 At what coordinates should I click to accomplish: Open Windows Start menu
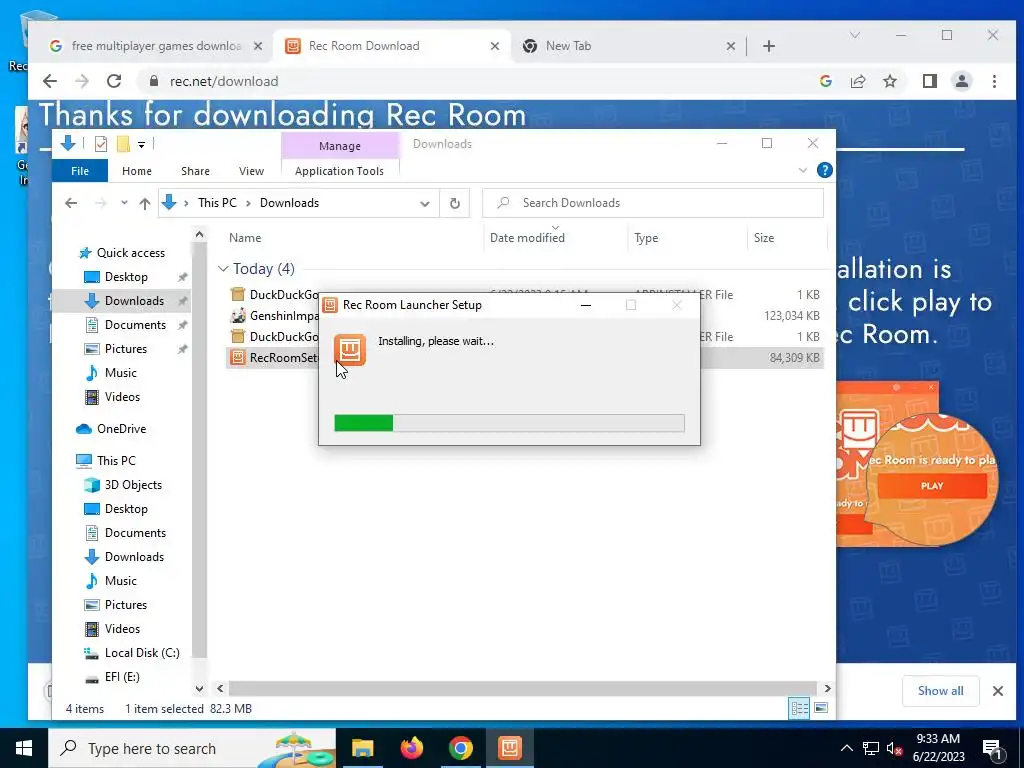pyautogui.click(x=24, y=748)
